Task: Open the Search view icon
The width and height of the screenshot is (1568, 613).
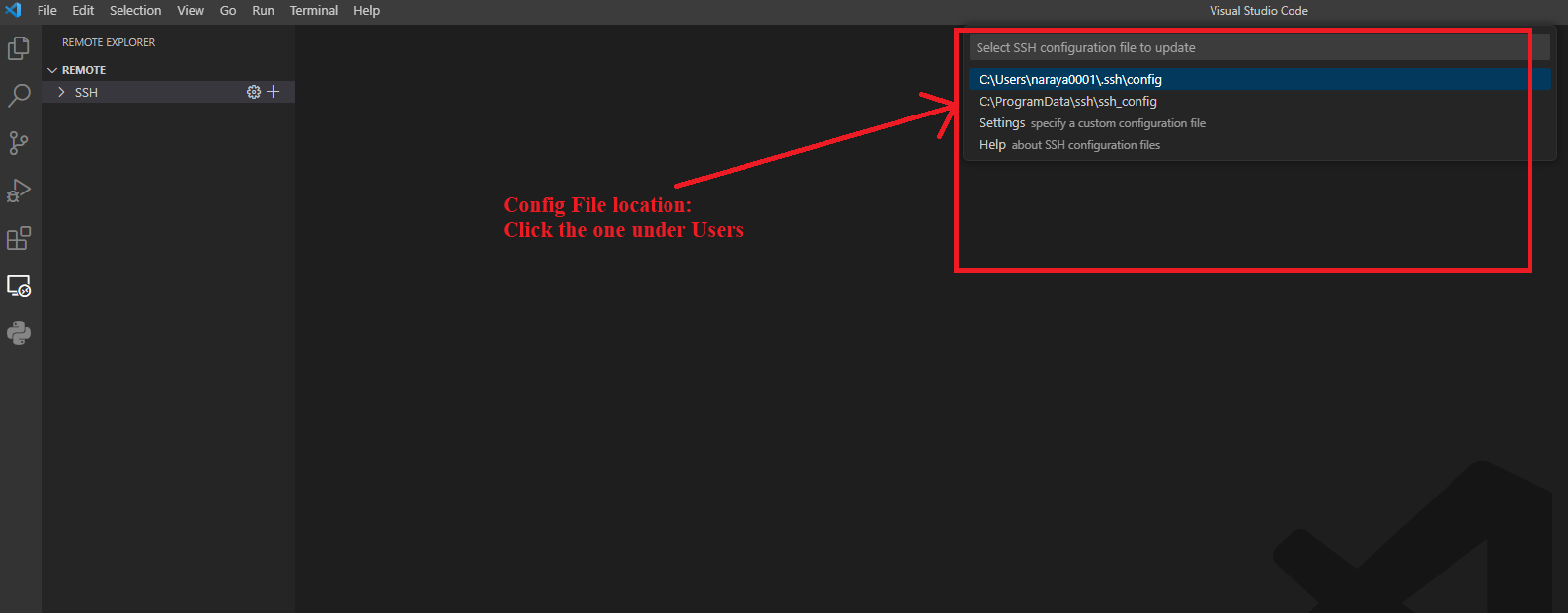Action: point(19,96)
